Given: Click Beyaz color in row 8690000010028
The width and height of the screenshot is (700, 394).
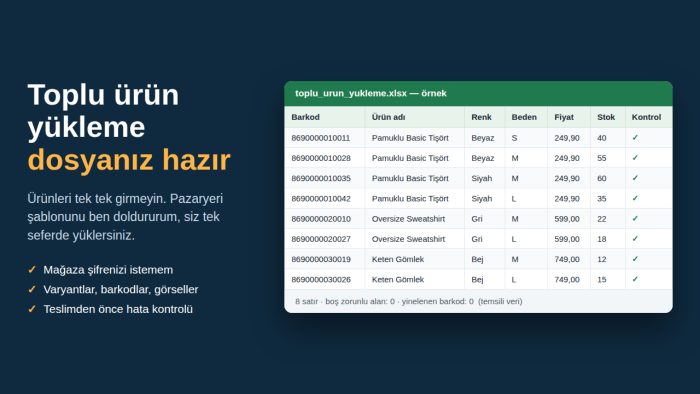Looking at the screenshot, I should [x=483, y=158].
